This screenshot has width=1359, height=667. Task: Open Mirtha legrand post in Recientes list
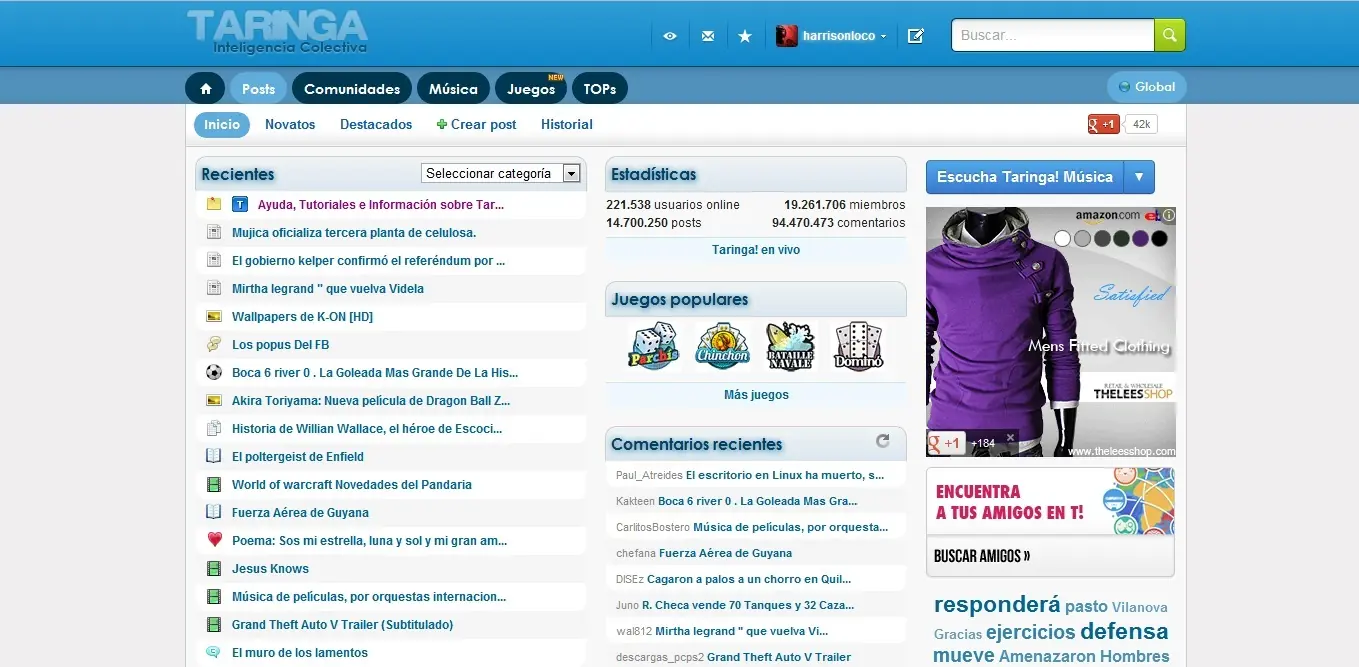coord(328,288)
